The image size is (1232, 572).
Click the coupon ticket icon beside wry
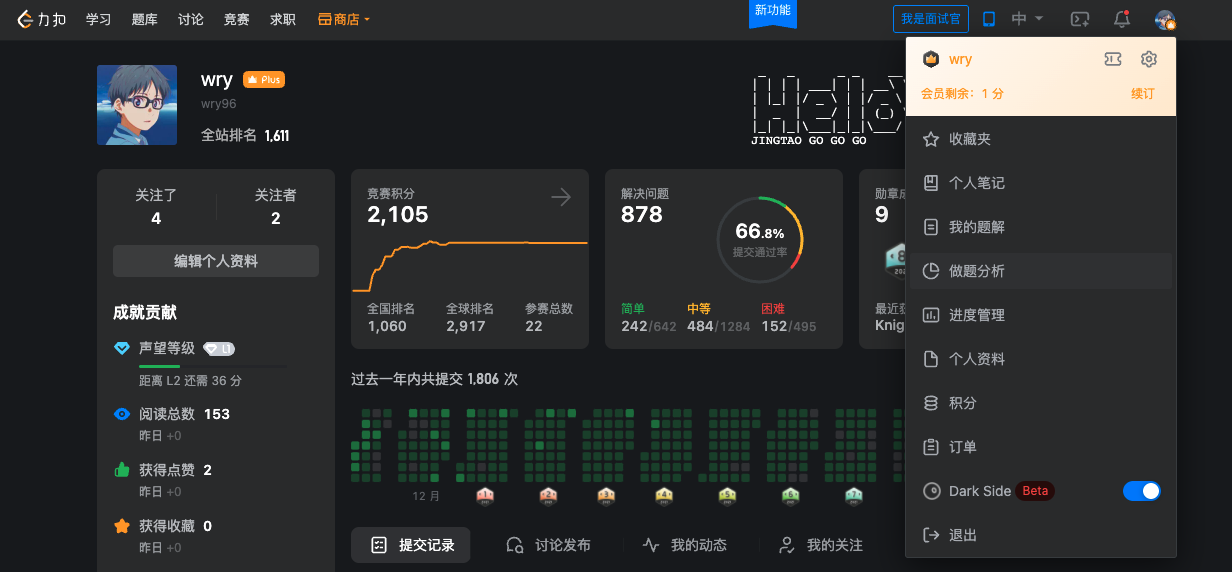coord(1112,59)
